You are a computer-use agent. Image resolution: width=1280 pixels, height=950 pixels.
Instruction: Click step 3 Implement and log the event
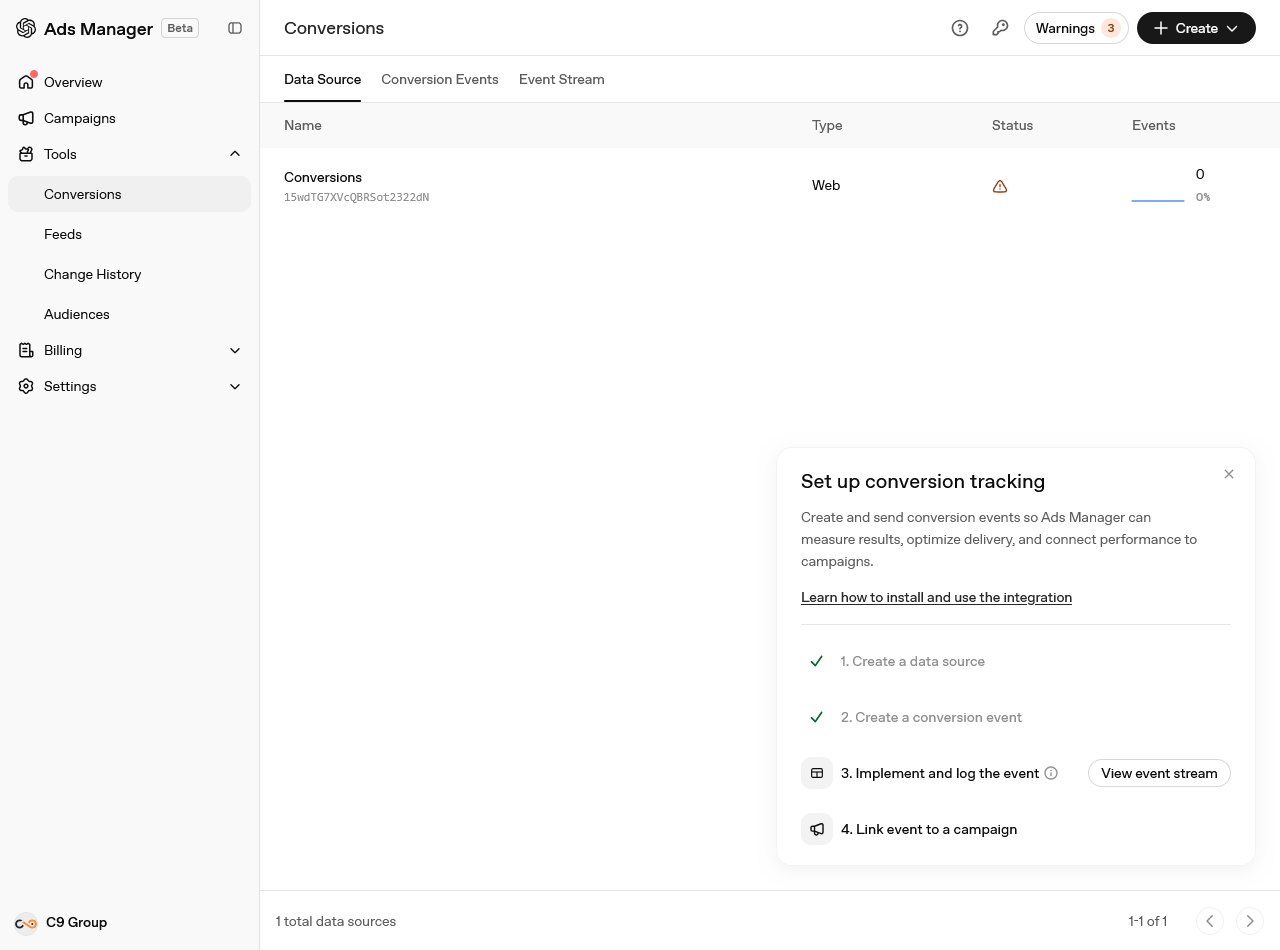tap(940, 773)
